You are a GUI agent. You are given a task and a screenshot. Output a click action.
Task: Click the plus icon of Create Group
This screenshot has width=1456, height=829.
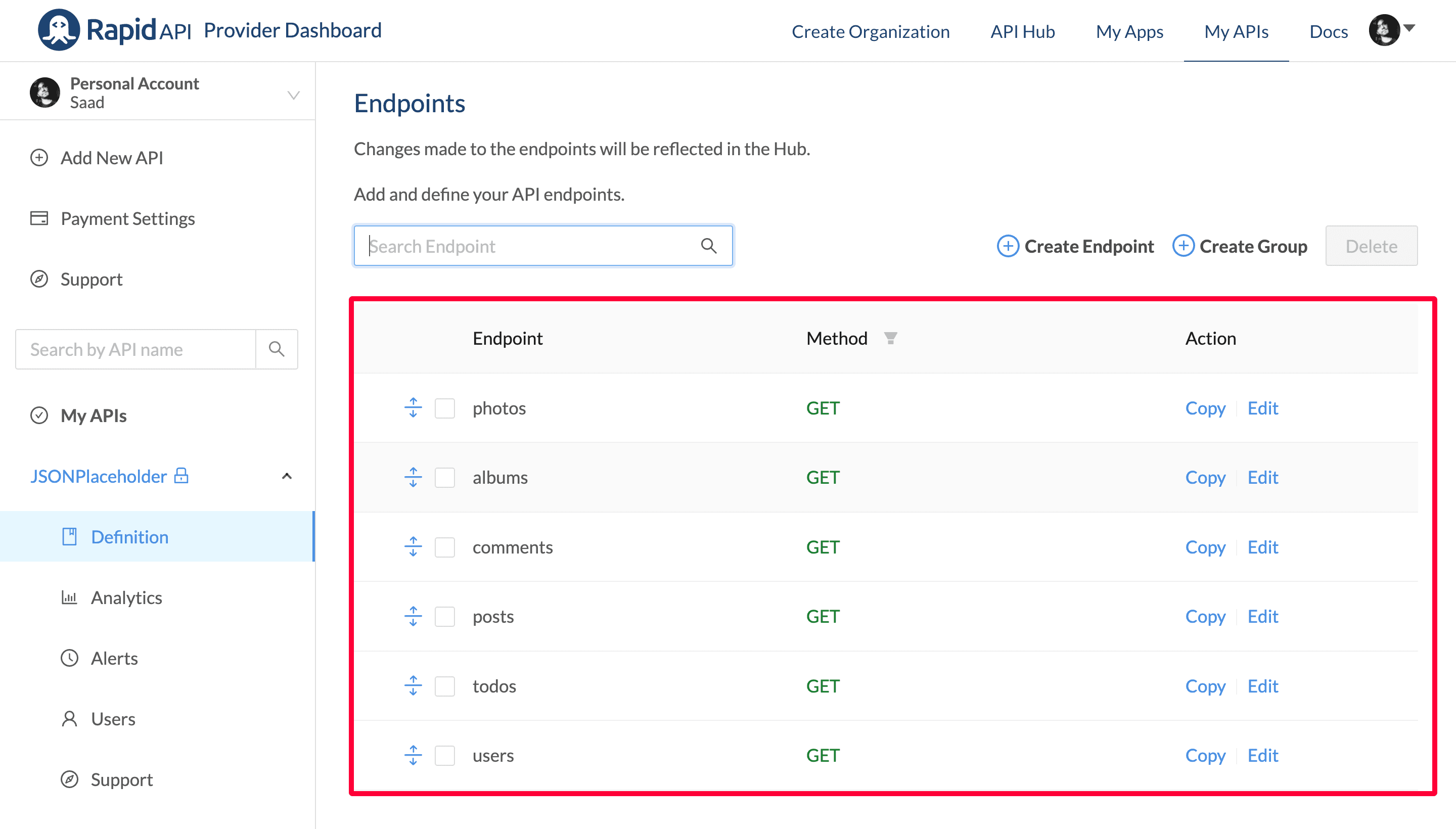tap(1183, 246)
